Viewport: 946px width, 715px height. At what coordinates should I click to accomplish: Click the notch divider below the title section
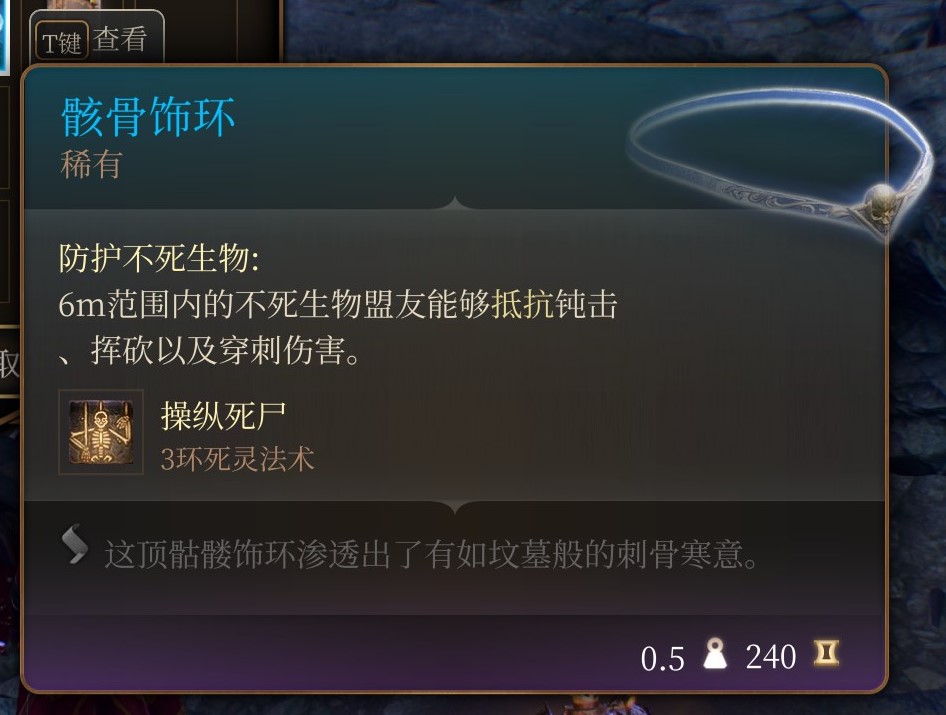pyautogui.click(x=455, y=203)
